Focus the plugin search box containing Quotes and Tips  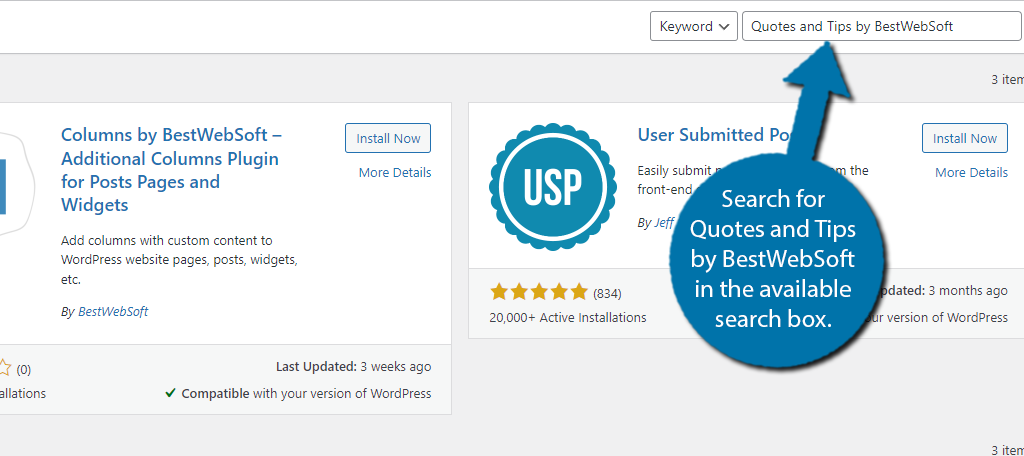click(882, 27)
